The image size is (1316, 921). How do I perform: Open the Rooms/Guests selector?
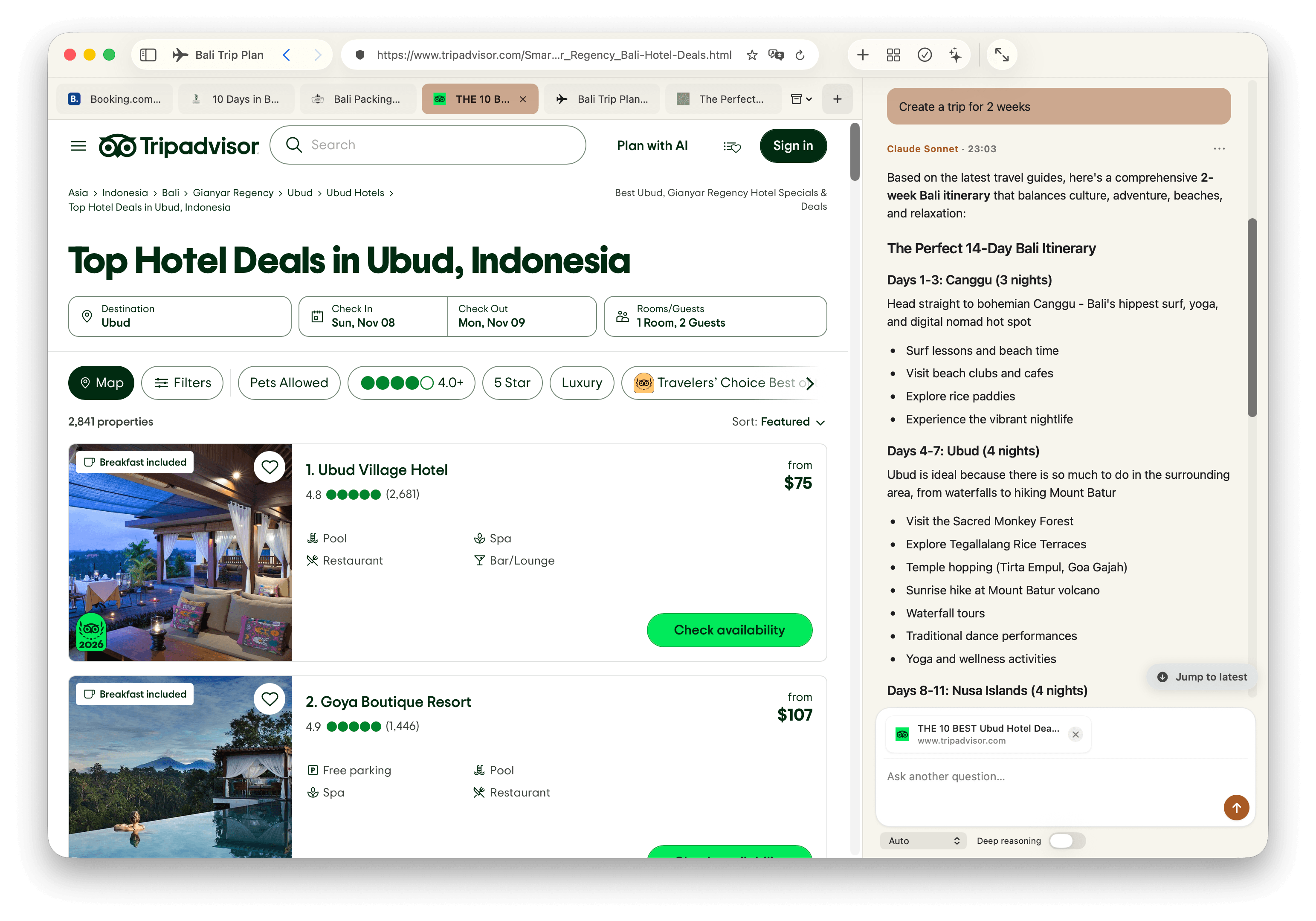pos(715,316)
